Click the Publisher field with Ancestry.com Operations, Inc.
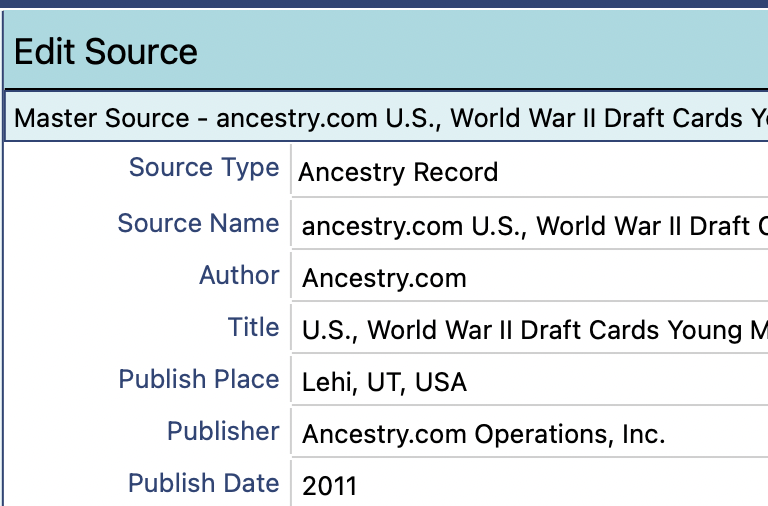 tap(530, 434)
